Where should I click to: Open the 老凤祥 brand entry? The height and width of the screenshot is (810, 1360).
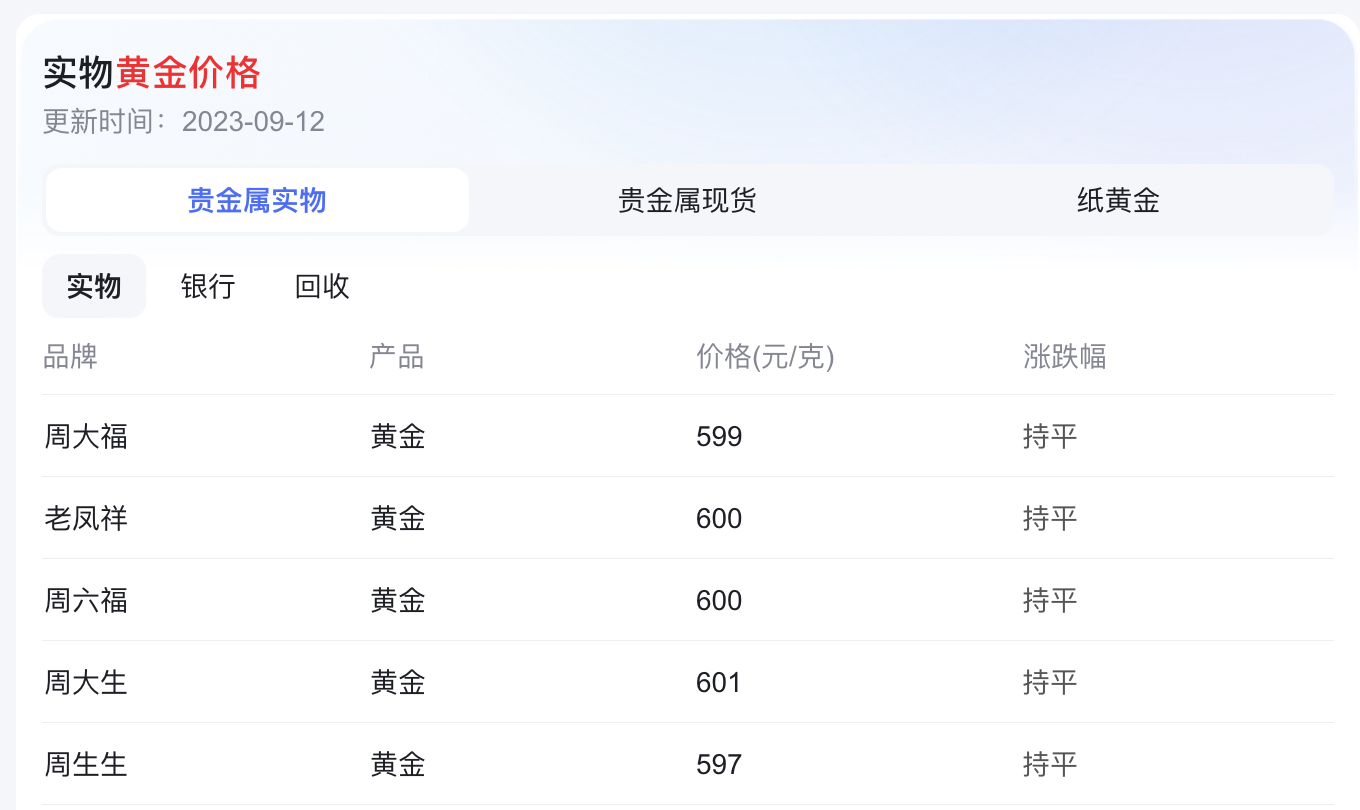[x=86, y=518]
